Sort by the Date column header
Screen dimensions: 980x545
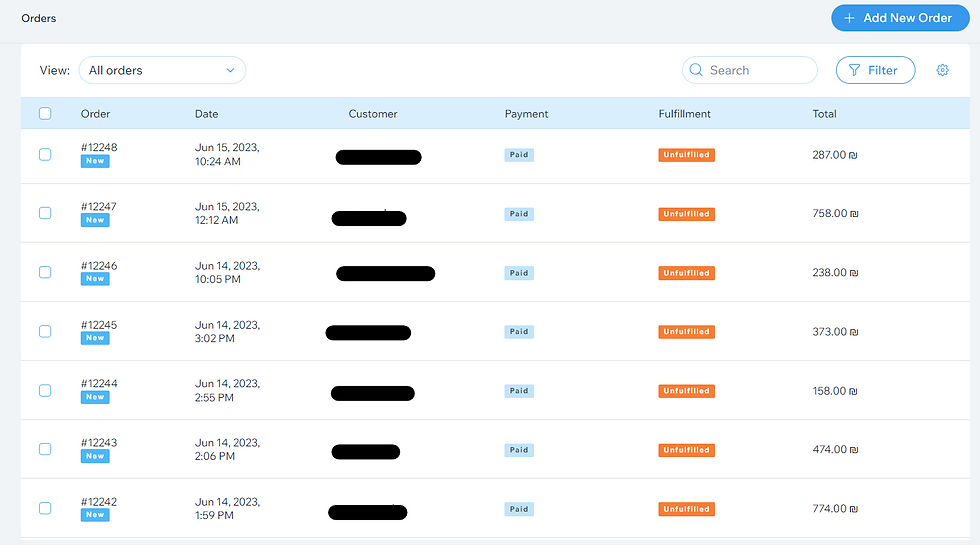[206, 114]
